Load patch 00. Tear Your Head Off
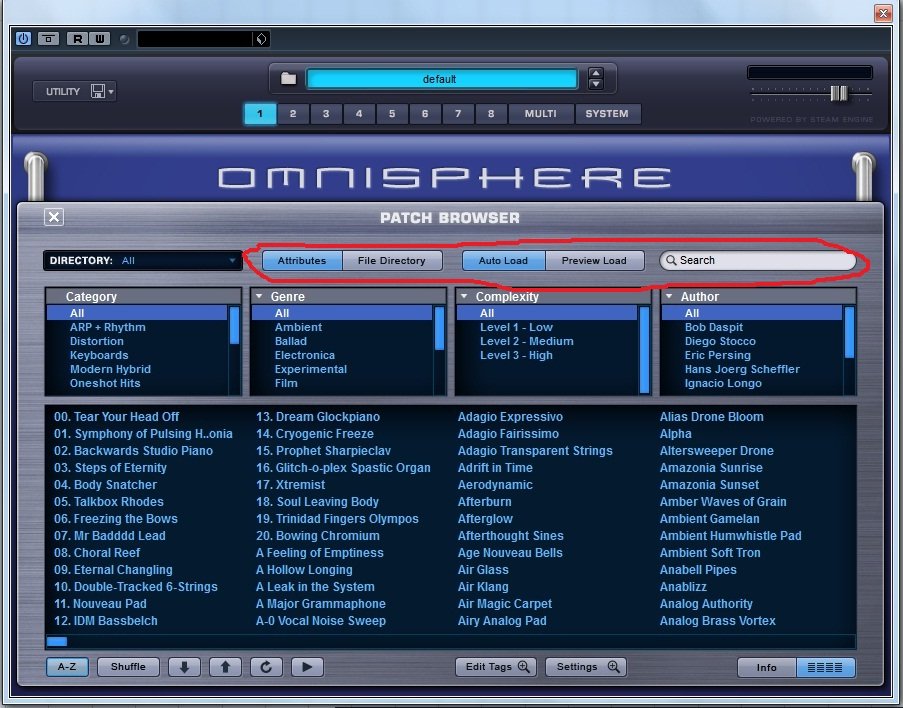Screen dimensions: 903x708 [x=116, y=417]
